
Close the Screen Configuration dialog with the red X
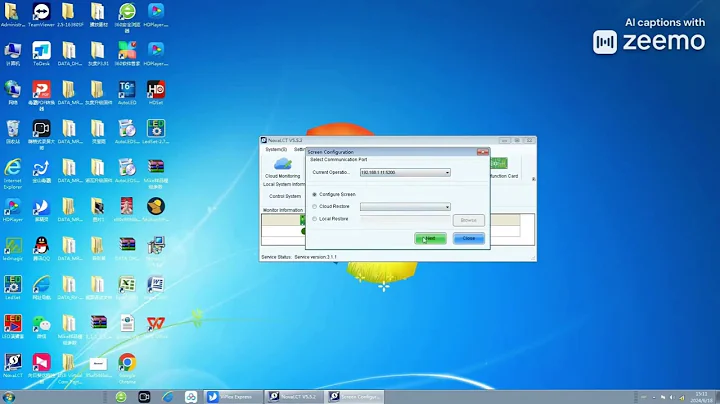pyautogui.click(x=483, y=152)
